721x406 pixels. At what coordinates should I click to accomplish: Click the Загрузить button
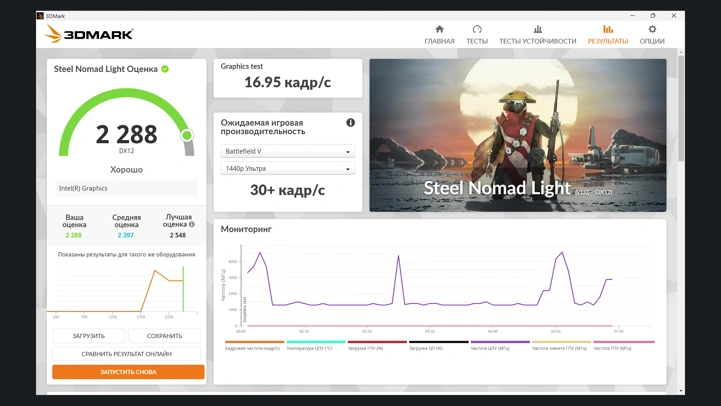88,336
